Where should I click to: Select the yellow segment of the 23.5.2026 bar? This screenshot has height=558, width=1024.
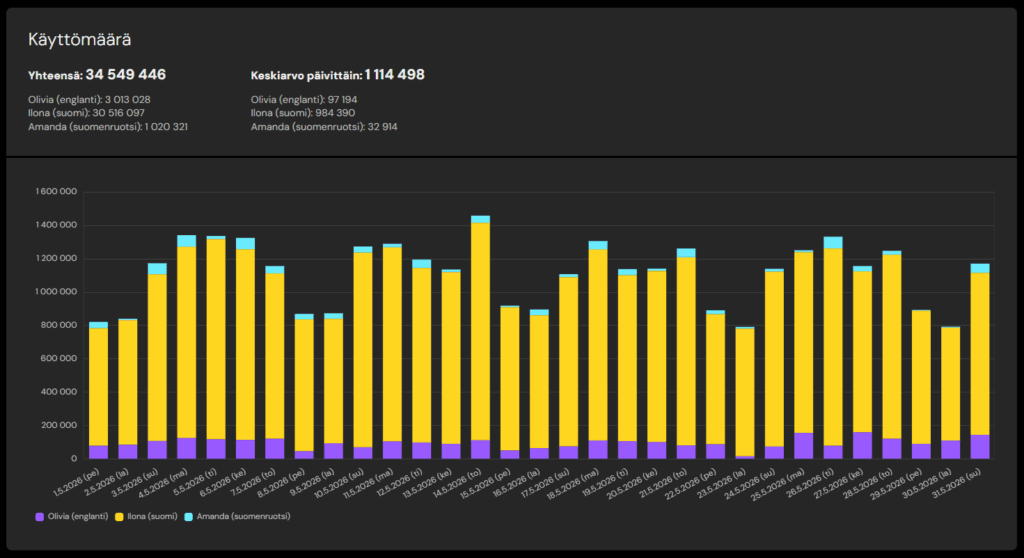744,392
